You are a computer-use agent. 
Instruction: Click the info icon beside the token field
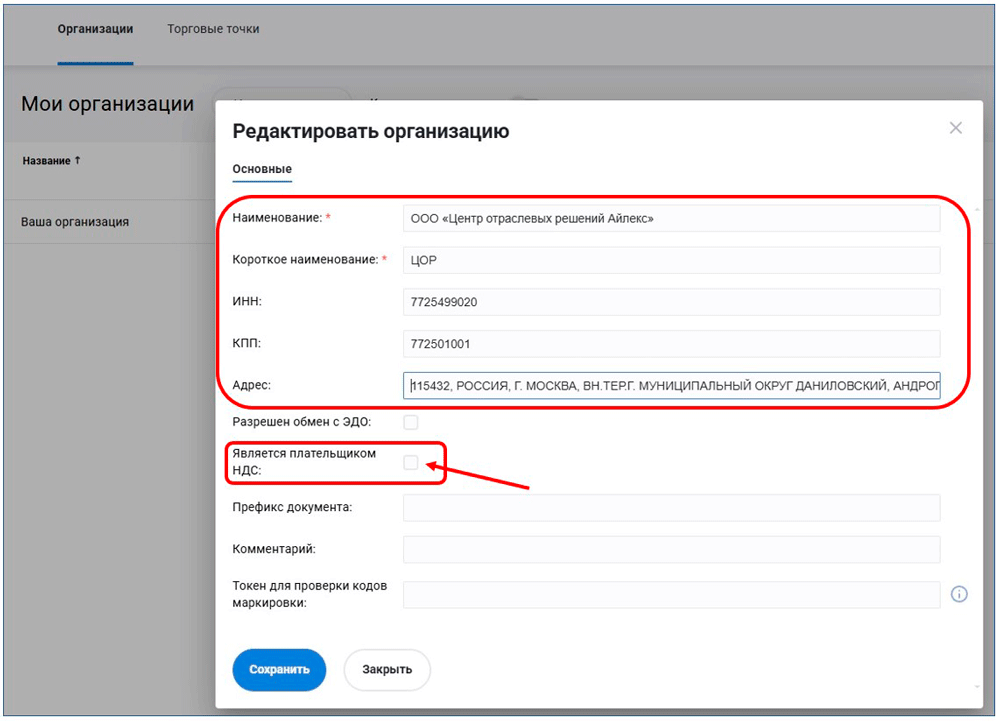(959, 594)
